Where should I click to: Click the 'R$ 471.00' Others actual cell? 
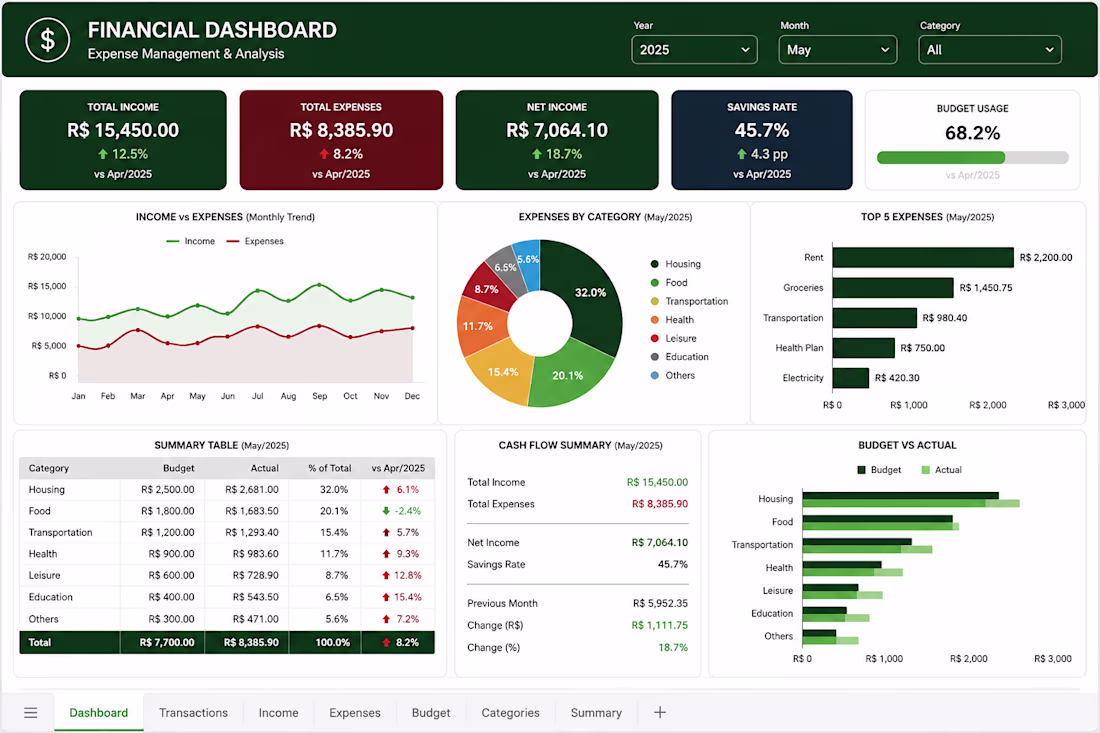[x=255, y=619]
